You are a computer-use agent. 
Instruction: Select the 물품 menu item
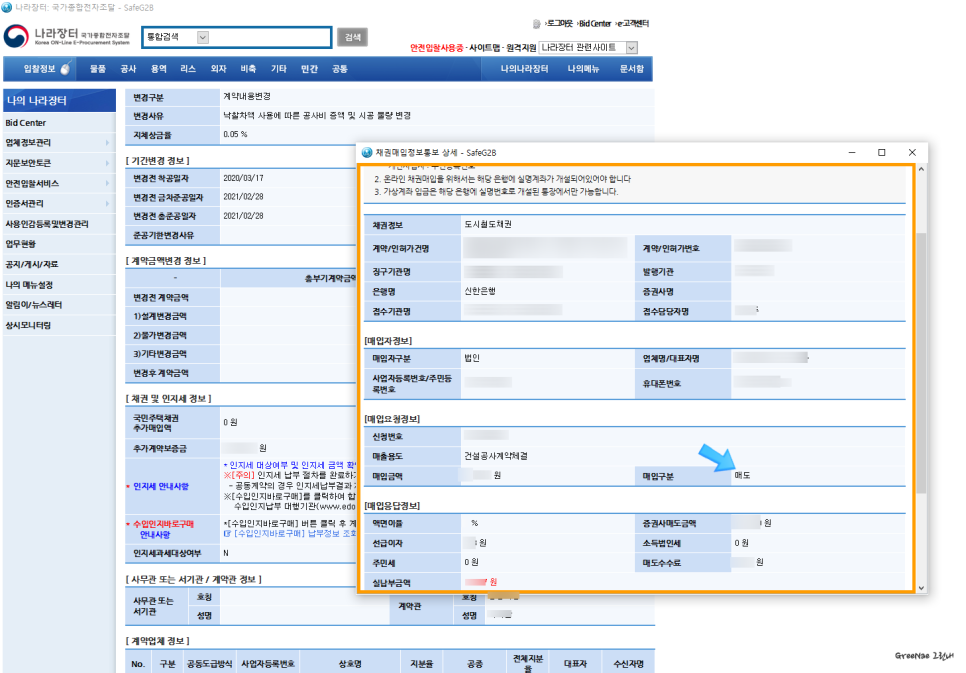click(98, 69)
